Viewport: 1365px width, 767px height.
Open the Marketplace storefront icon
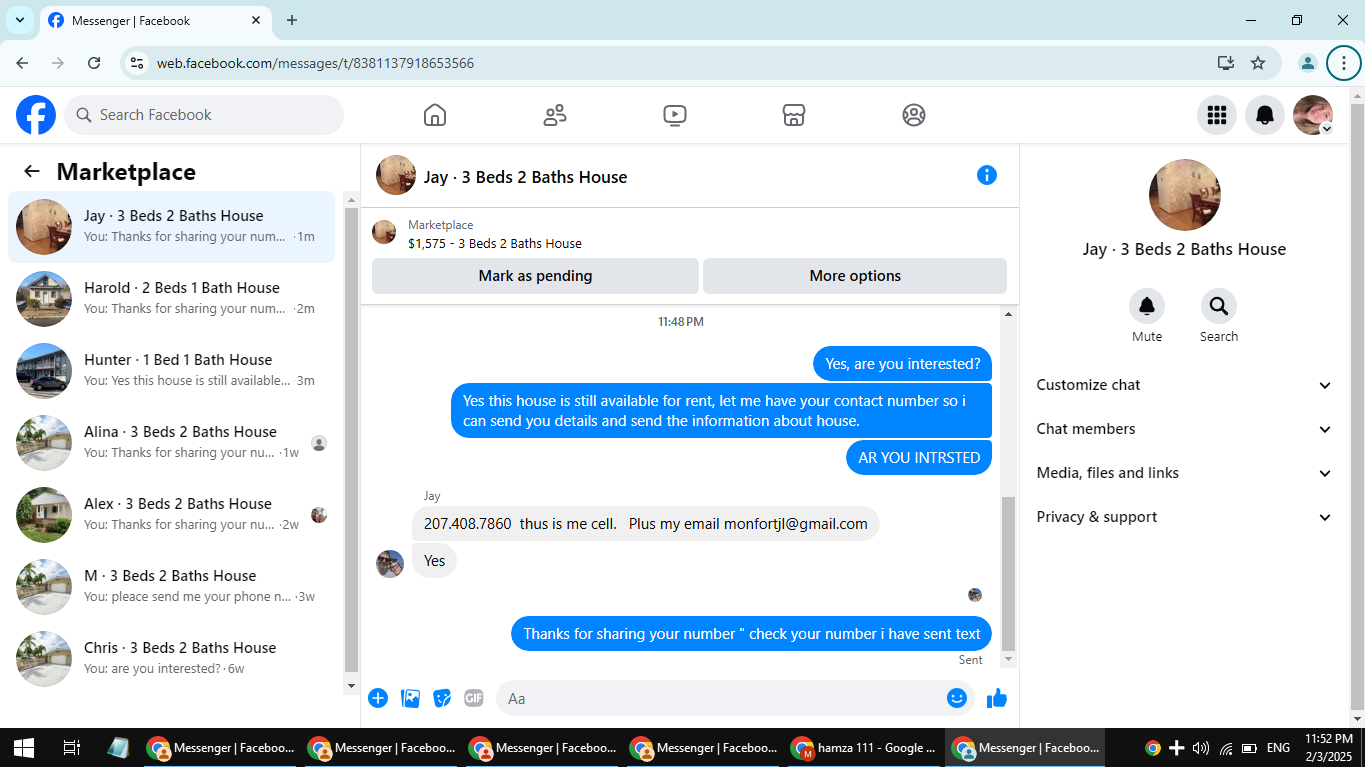pos(794,115)
